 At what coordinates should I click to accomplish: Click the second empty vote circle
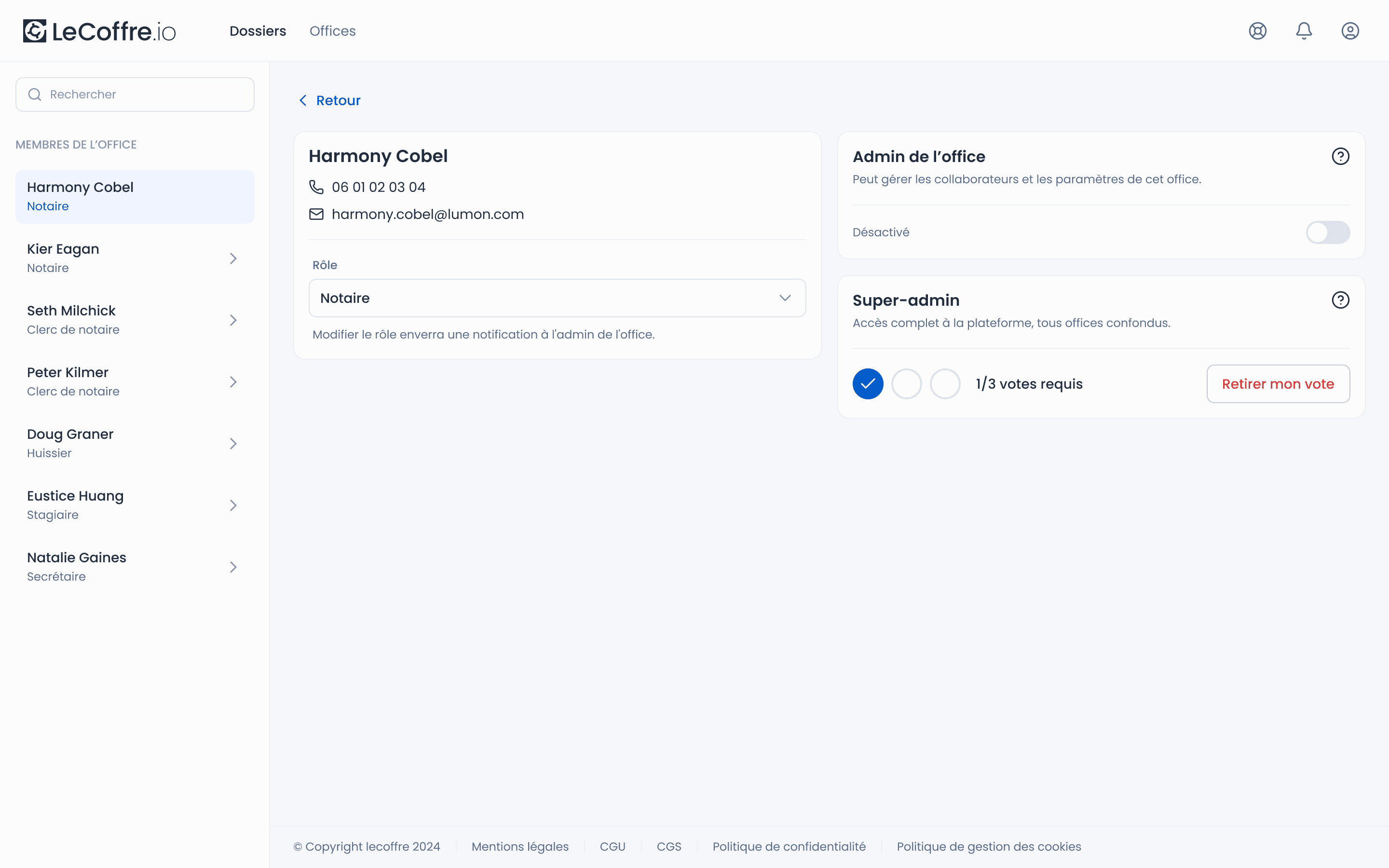pyautogui.click(x=906, y=383)
